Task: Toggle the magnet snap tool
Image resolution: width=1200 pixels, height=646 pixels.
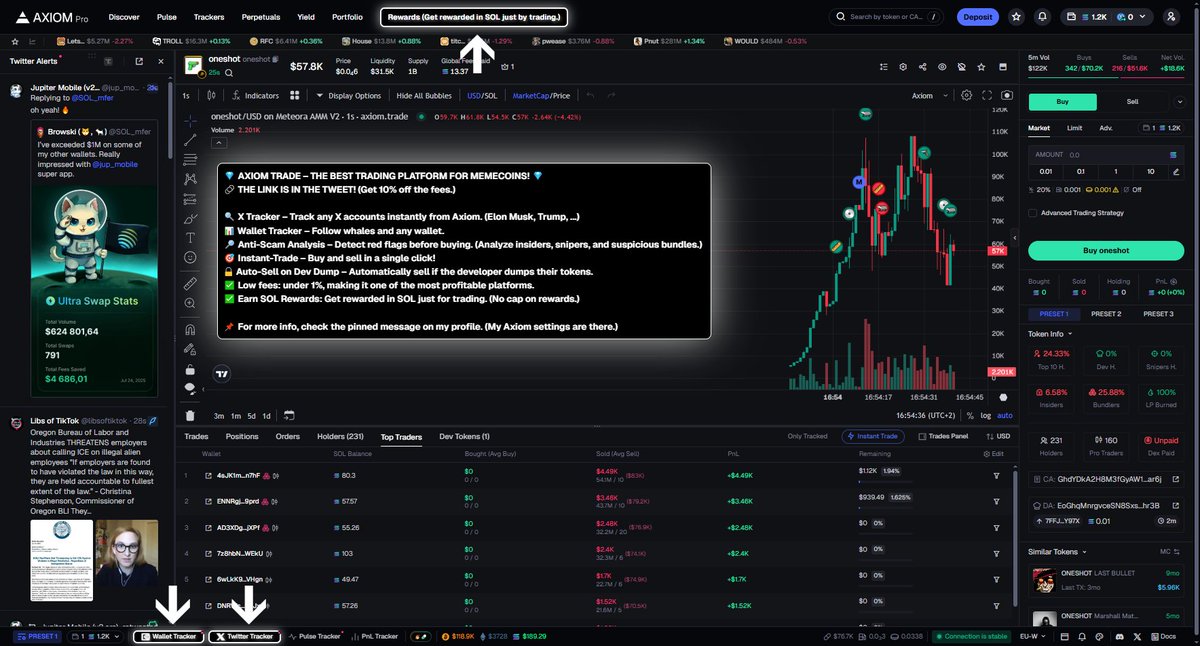Action: tap(190, 329)
